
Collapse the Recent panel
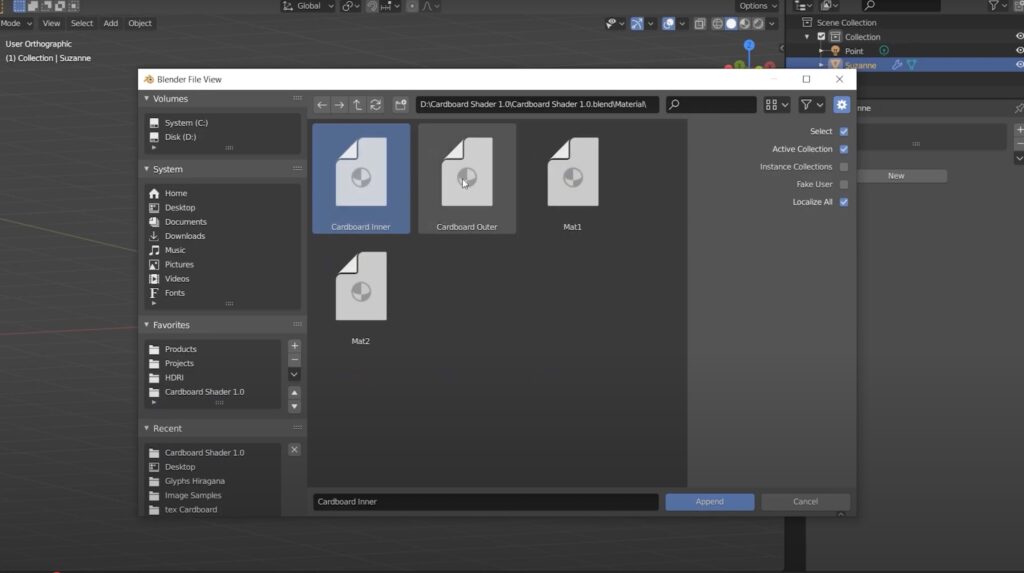tap(146, 429)
